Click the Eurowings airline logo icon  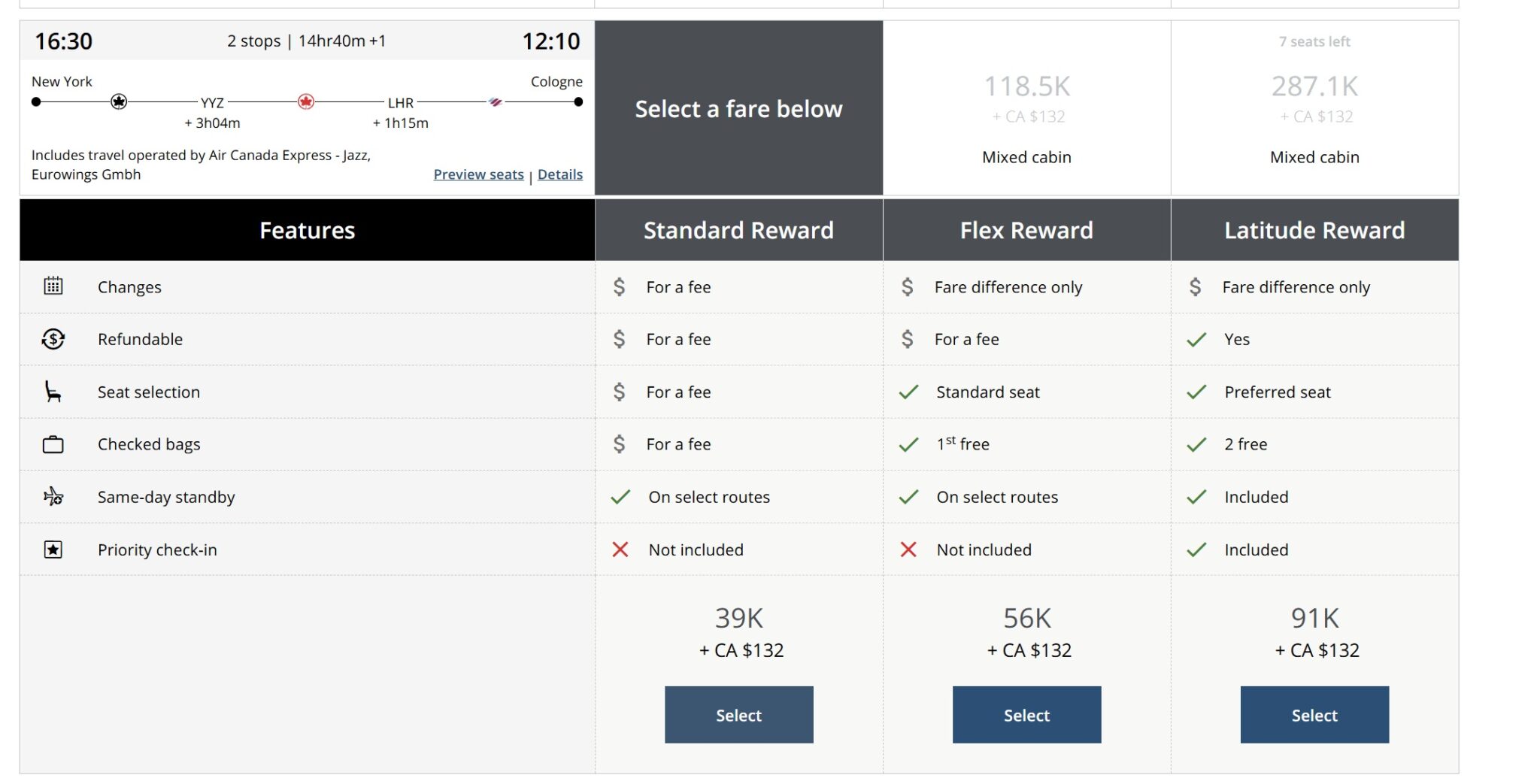(495, 101)
